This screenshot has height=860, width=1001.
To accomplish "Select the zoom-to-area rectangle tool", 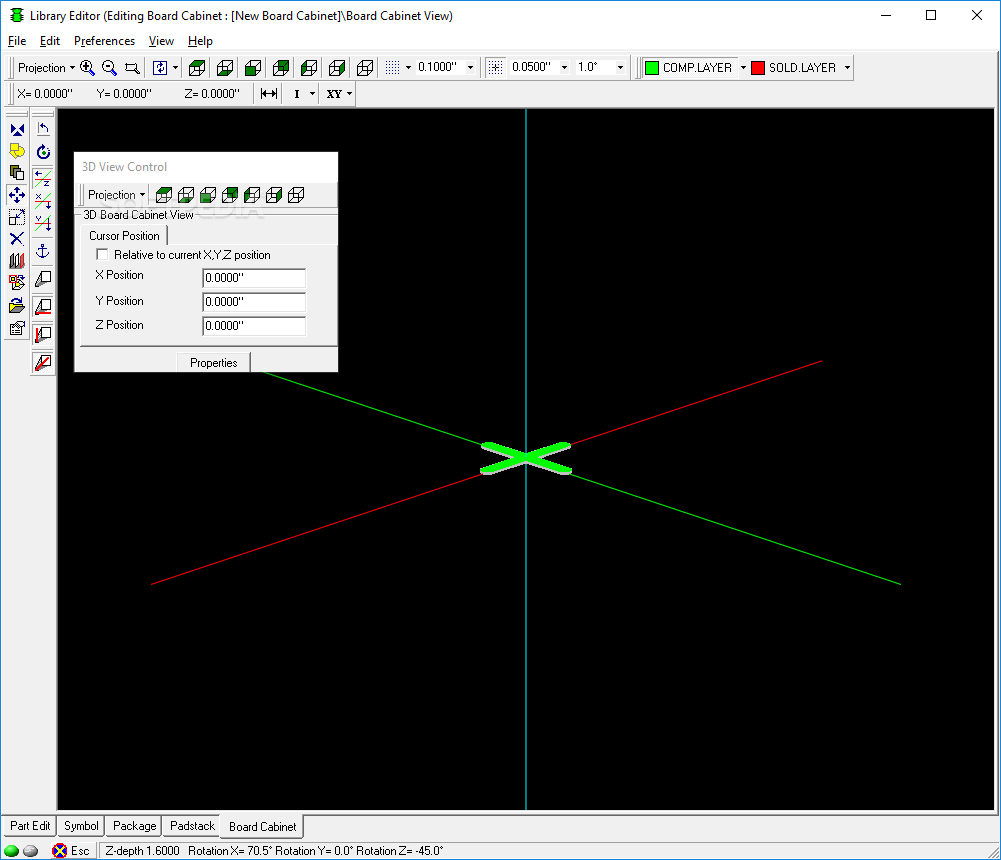I will tap(132, 68).
